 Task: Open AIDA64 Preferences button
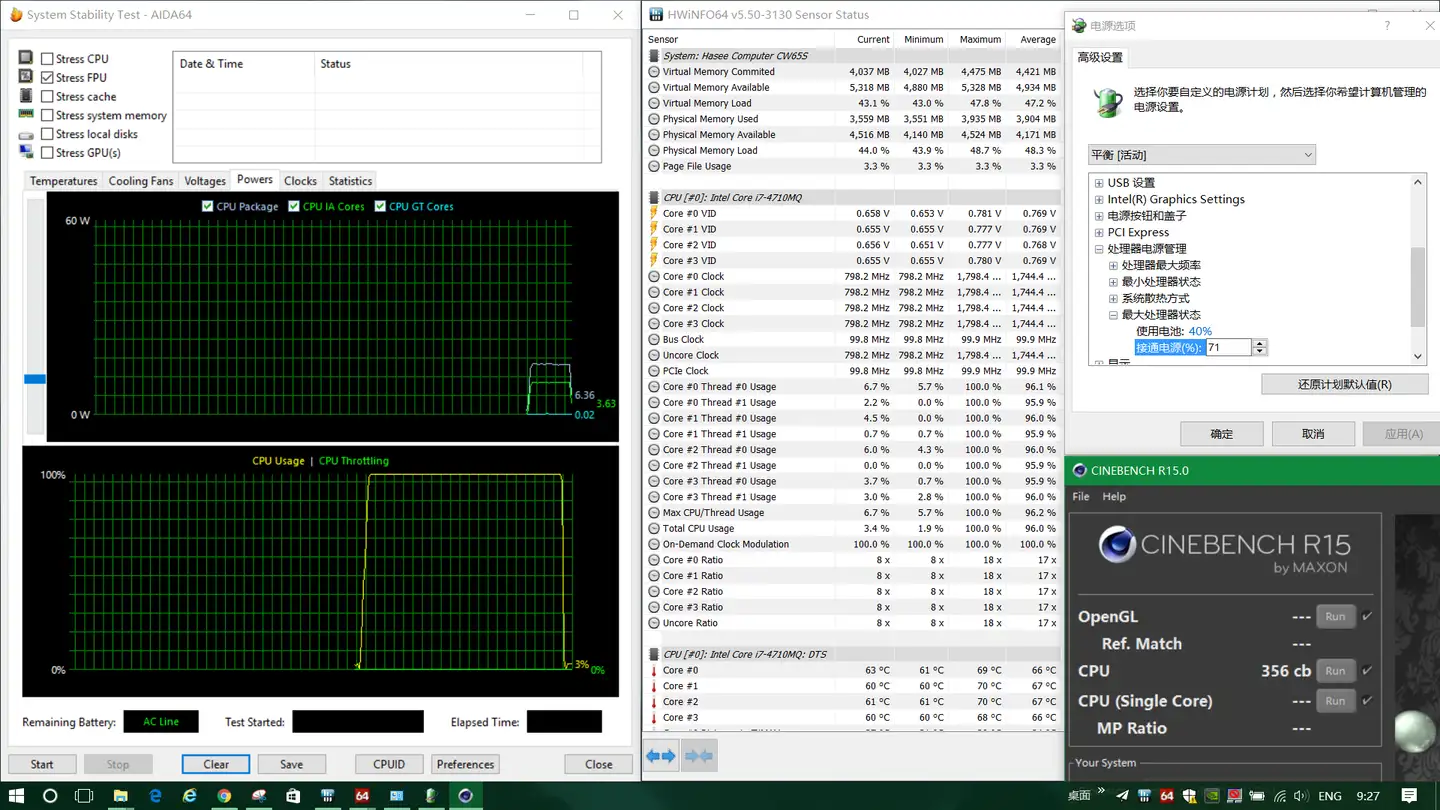(x=465, y=764)
